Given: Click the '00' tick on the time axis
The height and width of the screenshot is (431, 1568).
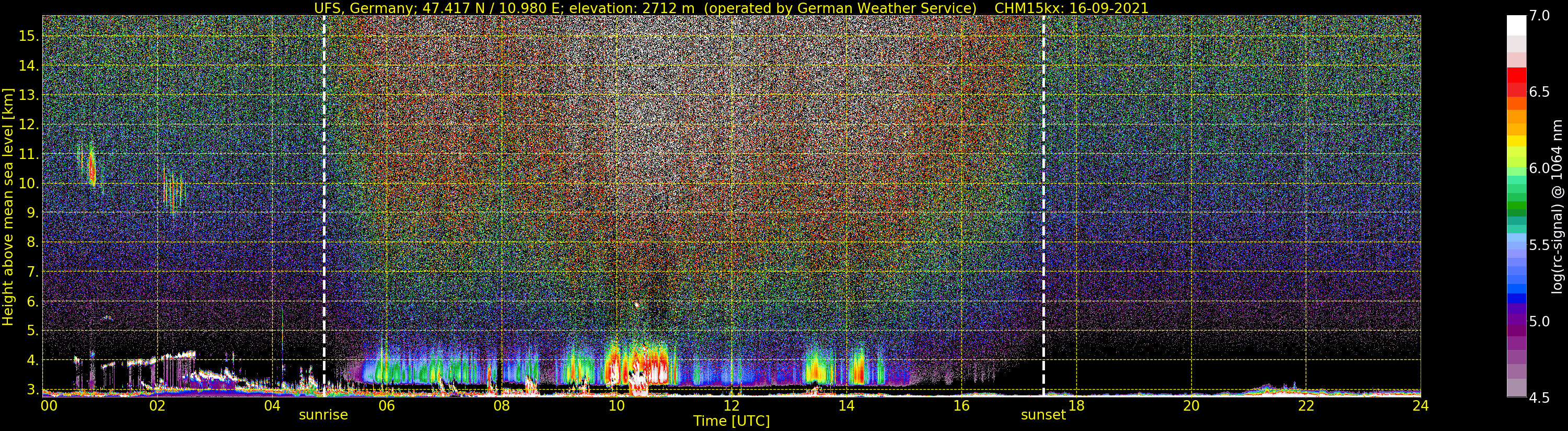Looking at the screenshot, I should pos(48,405).
